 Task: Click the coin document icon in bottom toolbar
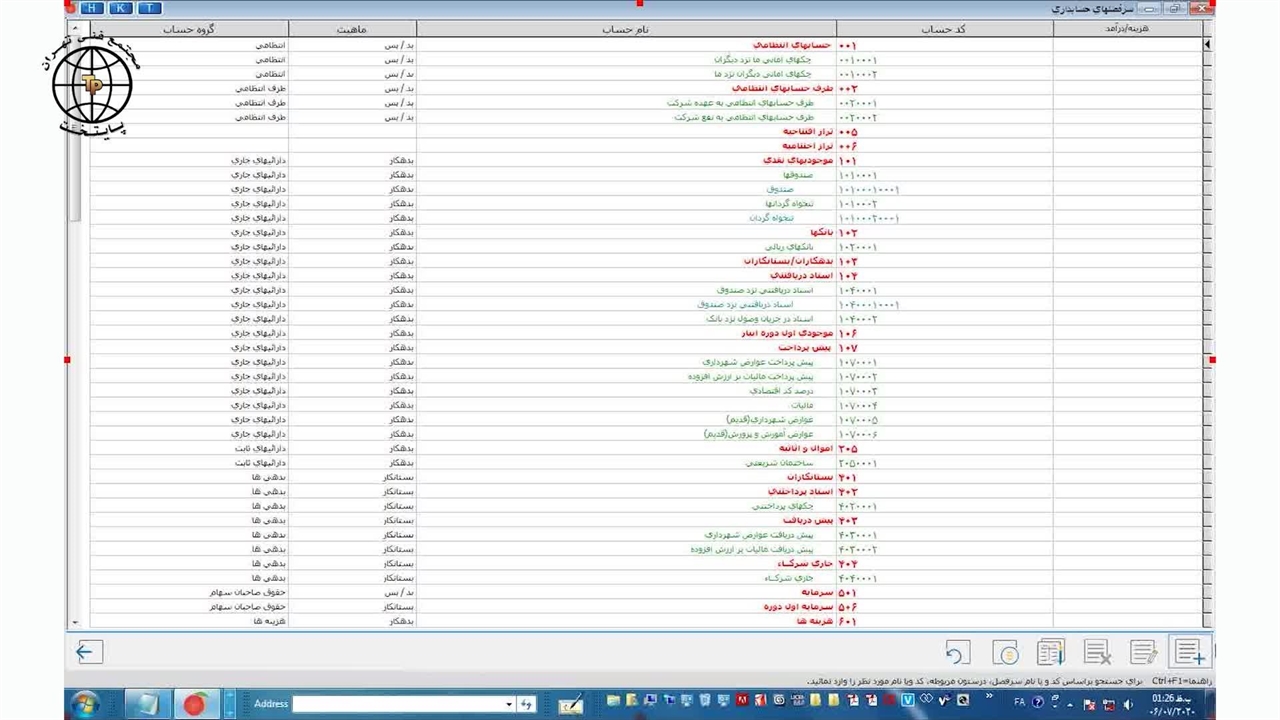(1005, 653)
